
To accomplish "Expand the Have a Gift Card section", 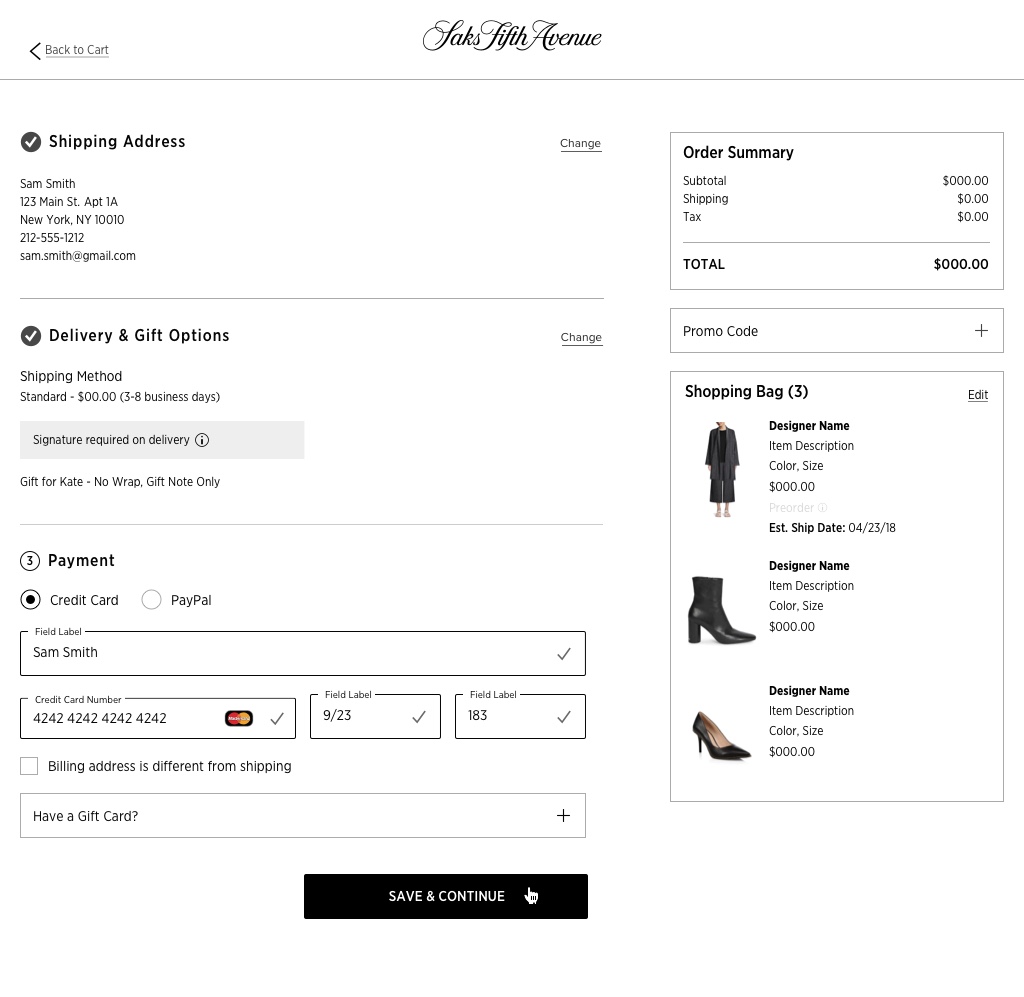I will 563,816.
